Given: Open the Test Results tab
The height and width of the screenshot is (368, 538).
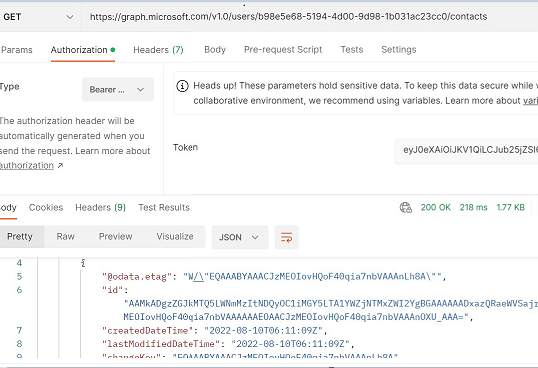Looking at the screenshot, I should (164, 207).
